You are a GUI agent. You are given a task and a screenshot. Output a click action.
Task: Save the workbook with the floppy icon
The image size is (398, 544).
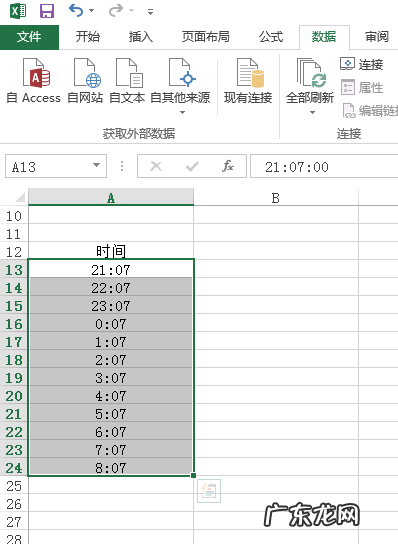click(x=47, y=11)
